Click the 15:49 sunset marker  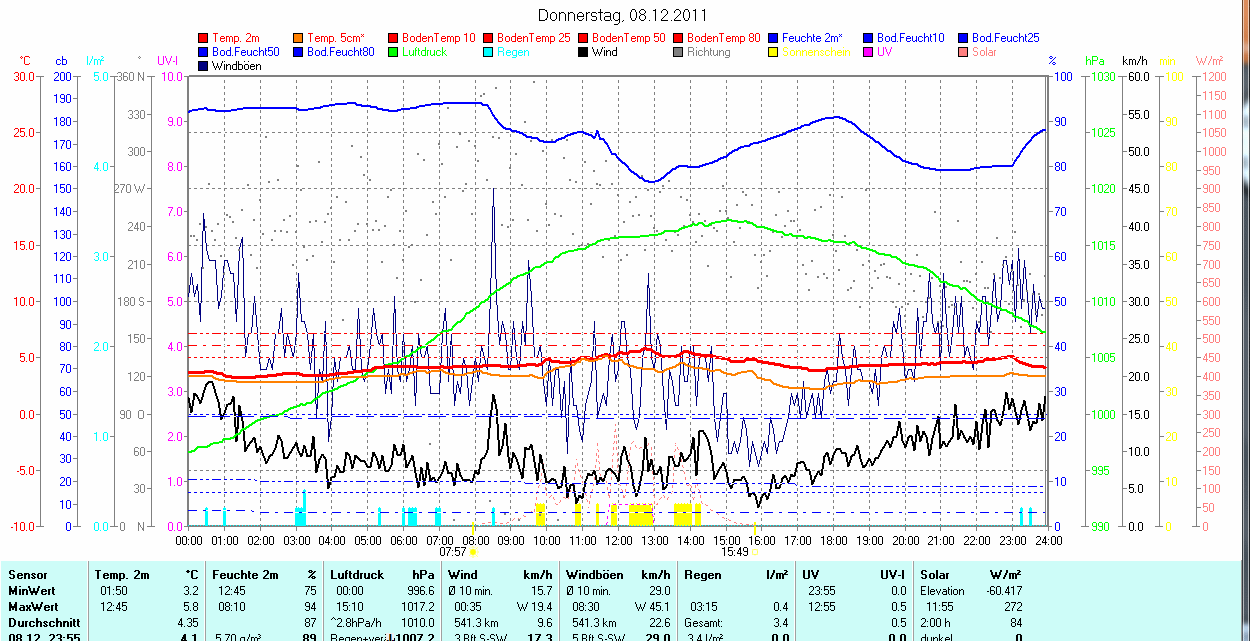(x=735, y=551)
